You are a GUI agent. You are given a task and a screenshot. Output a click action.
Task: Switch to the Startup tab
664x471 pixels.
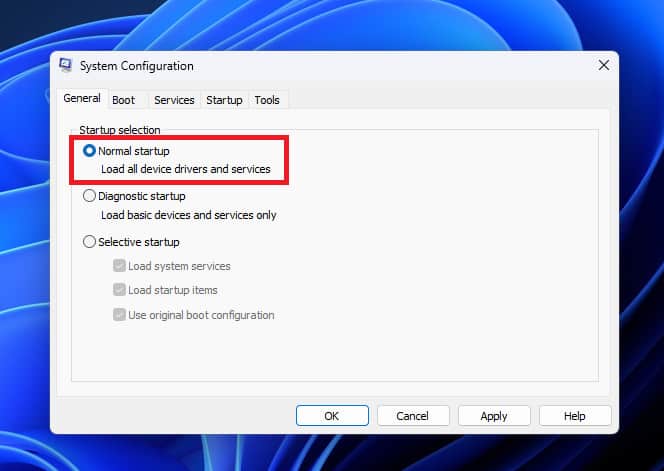coord(224,100)
